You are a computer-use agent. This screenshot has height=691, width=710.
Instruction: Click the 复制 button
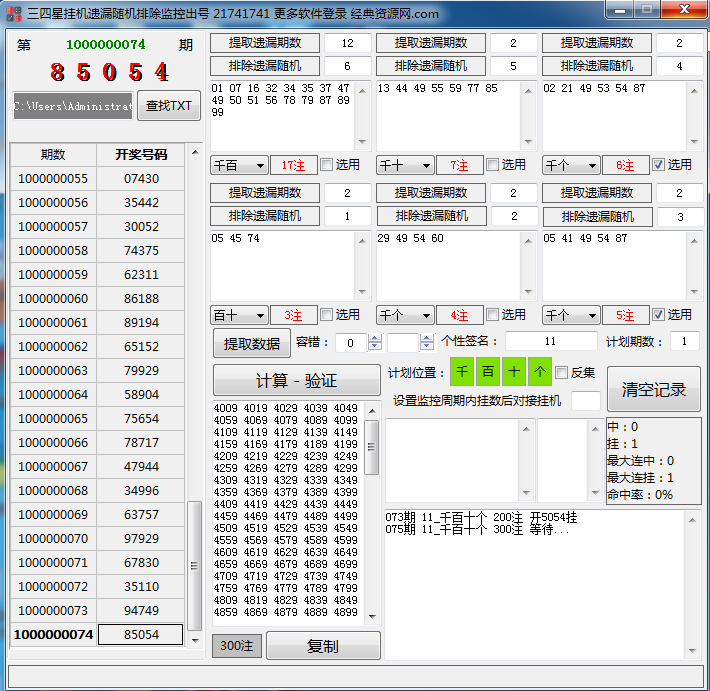(323, 646)
